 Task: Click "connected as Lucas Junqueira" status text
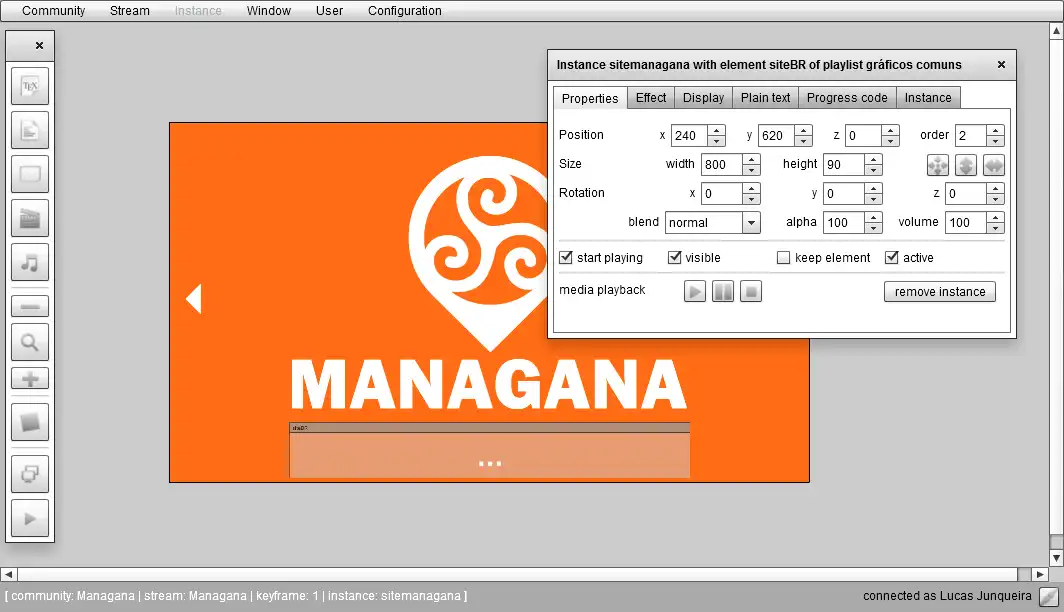(947, 596)
